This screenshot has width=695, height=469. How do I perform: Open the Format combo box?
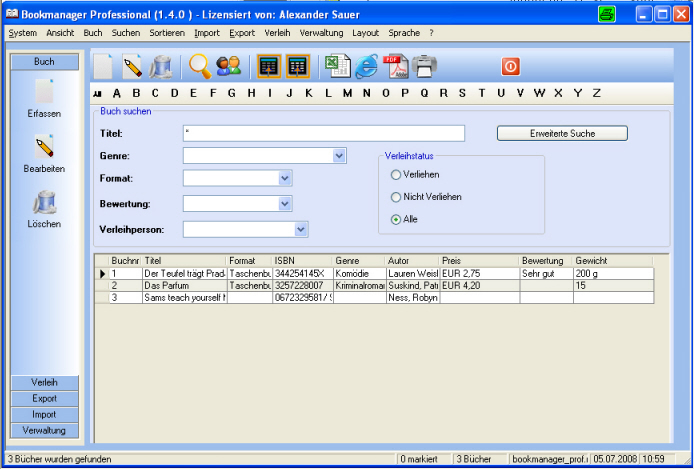285,178
